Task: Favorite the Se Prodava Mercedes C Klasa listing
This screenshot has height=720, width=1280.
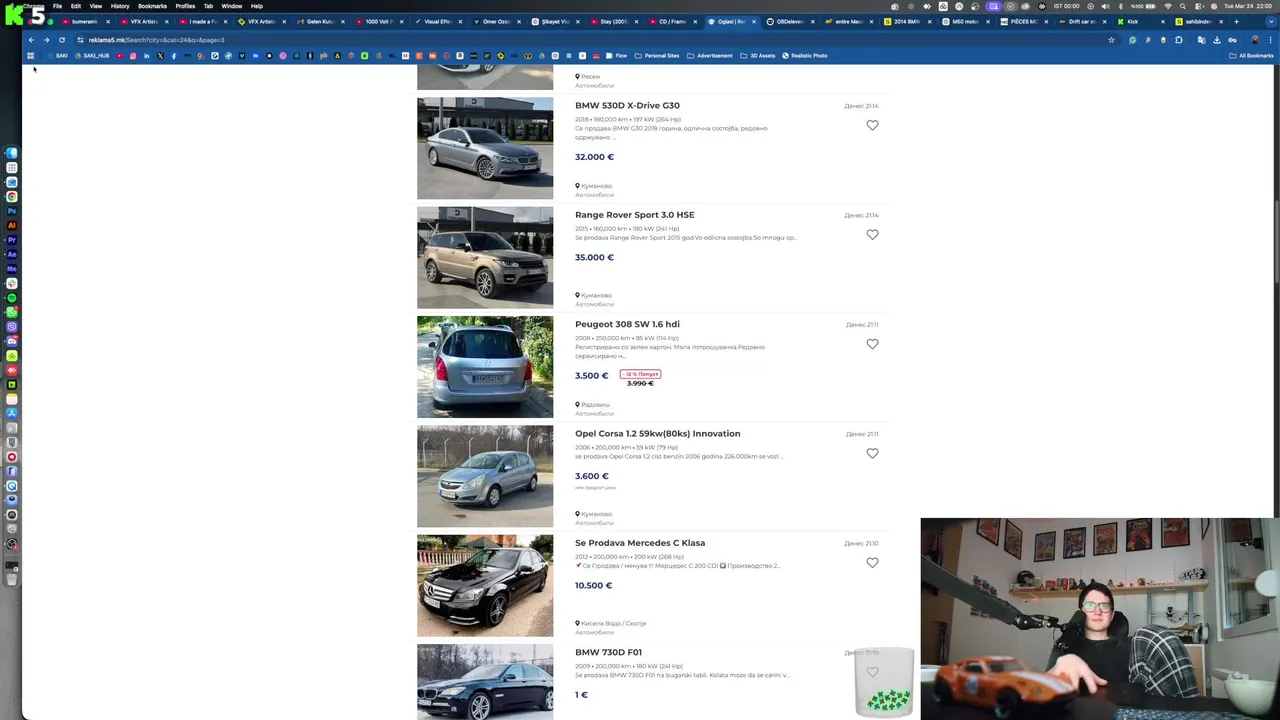Action: [x=872, y=562]
